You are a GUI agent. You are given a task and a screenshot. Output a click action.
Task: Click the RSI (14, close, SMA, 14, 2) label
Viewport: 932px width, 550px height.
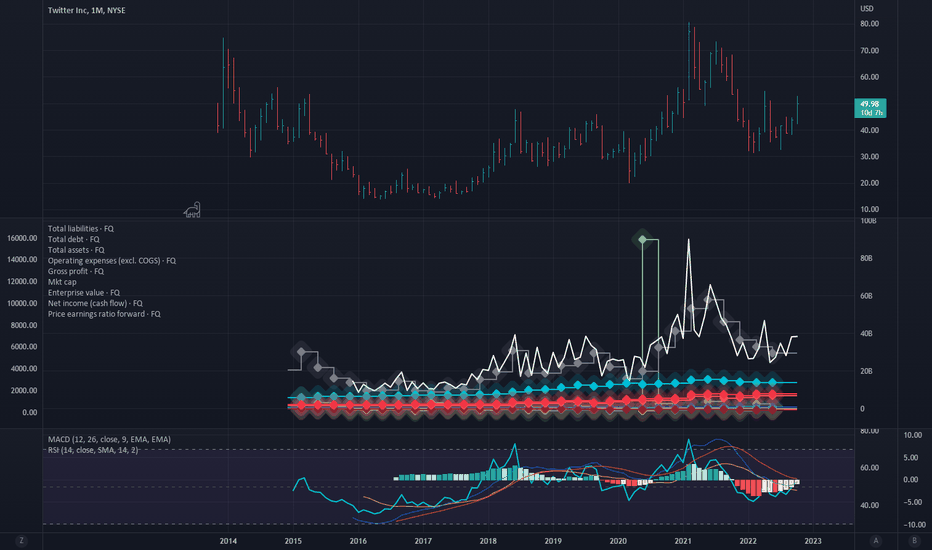(93, 450)
